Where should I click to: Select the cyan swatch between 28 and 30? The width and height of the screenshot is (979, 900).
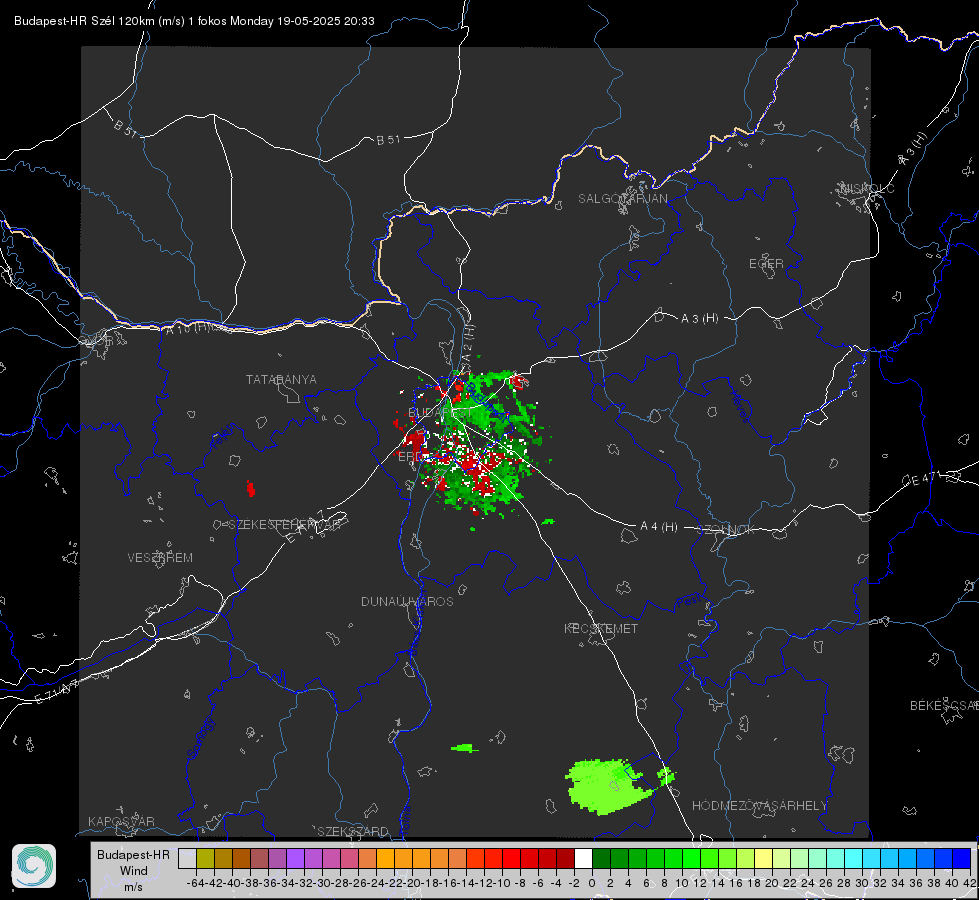pyautogui.click(x=853, y=858)
